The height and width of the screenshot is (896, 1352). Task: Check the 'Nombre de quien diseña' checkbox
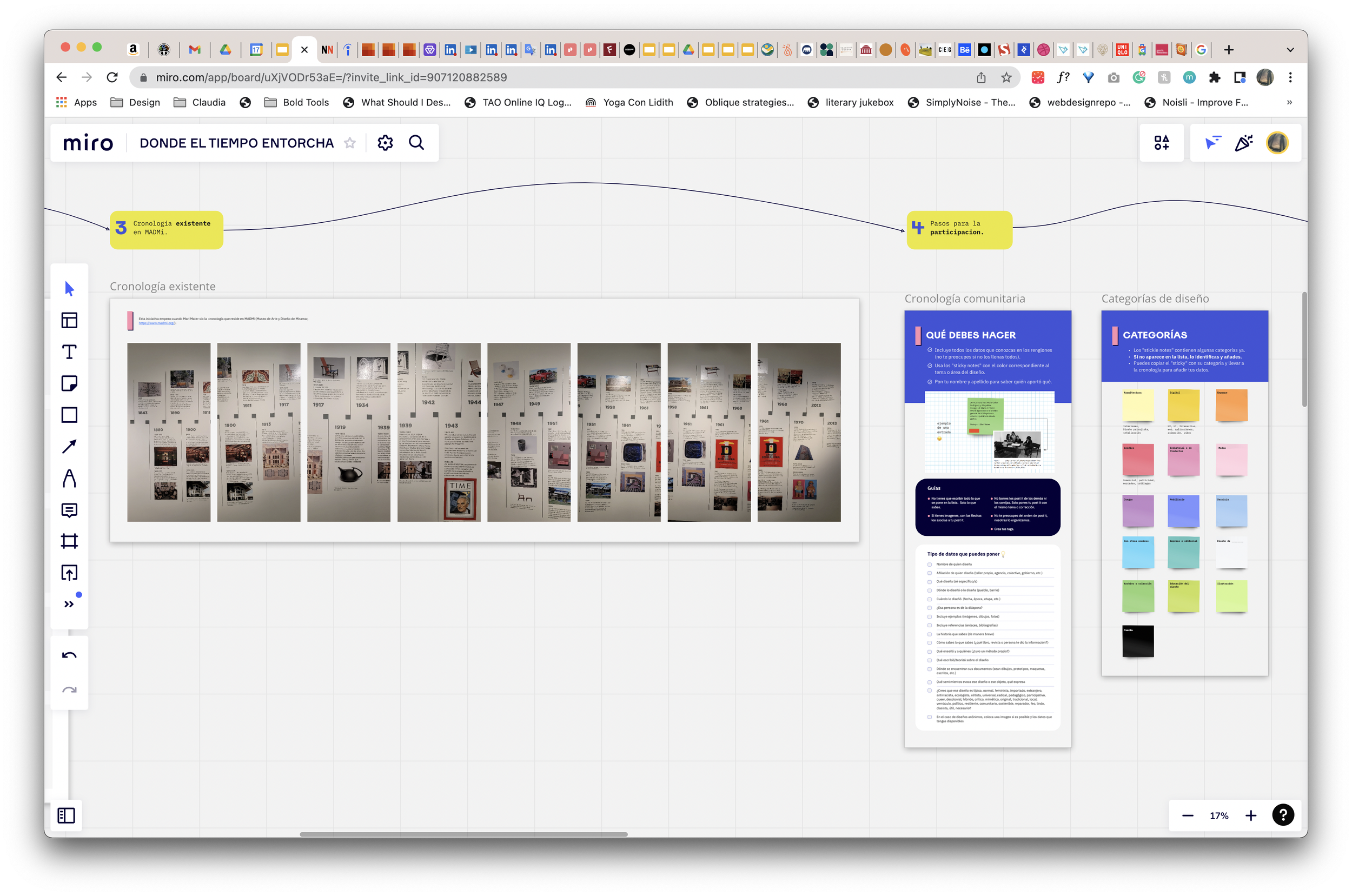pos(930,564)
